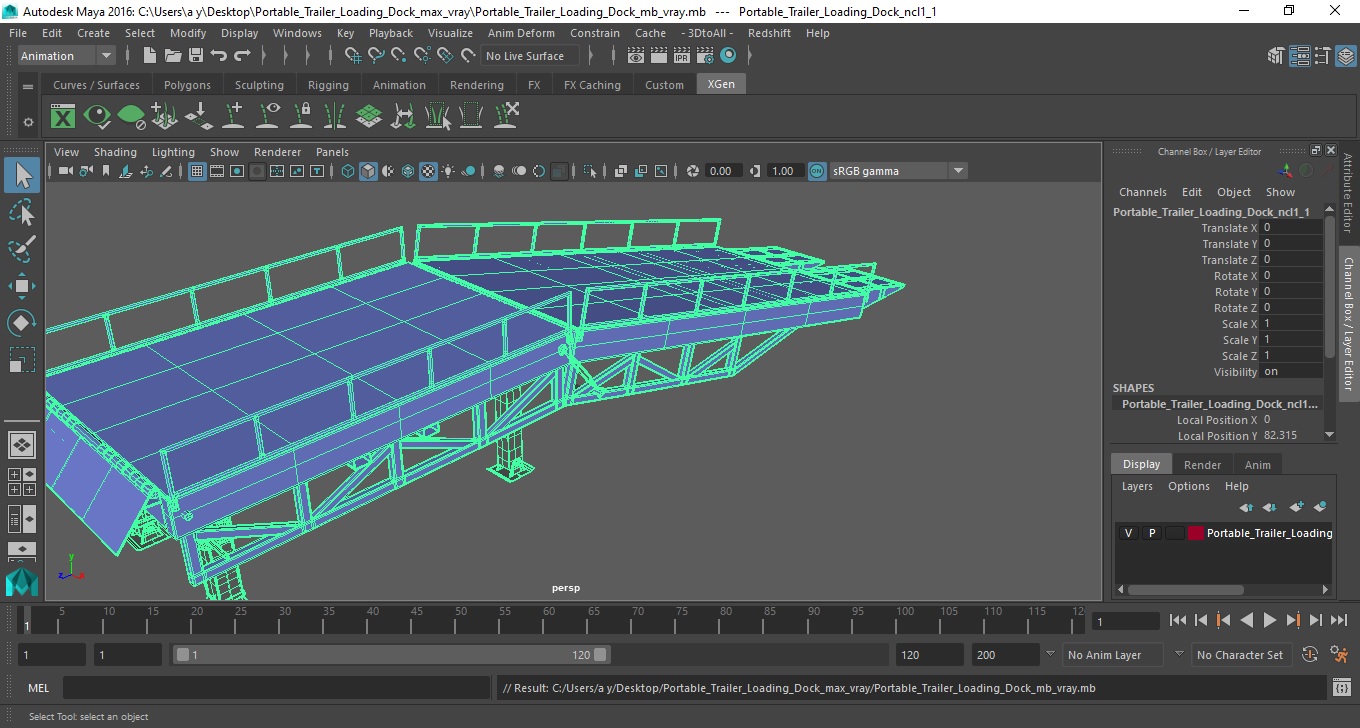Viewport: 1360px width, 728px height.
Task: Toggle textured display checker icon
Action: [428, 171]
